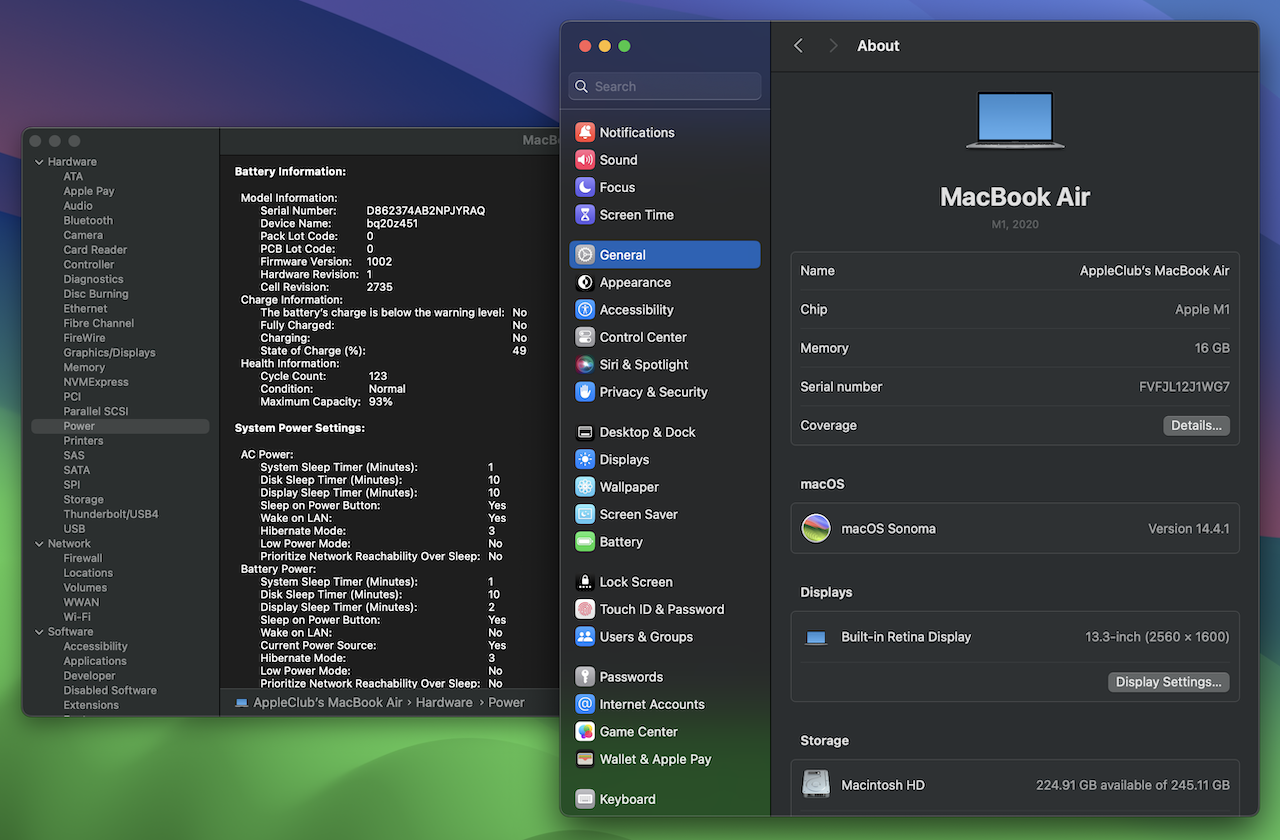This screenshot has height=840, width=1280.
Task: Select Extensions in System Information sidebar
Action: 91,705
